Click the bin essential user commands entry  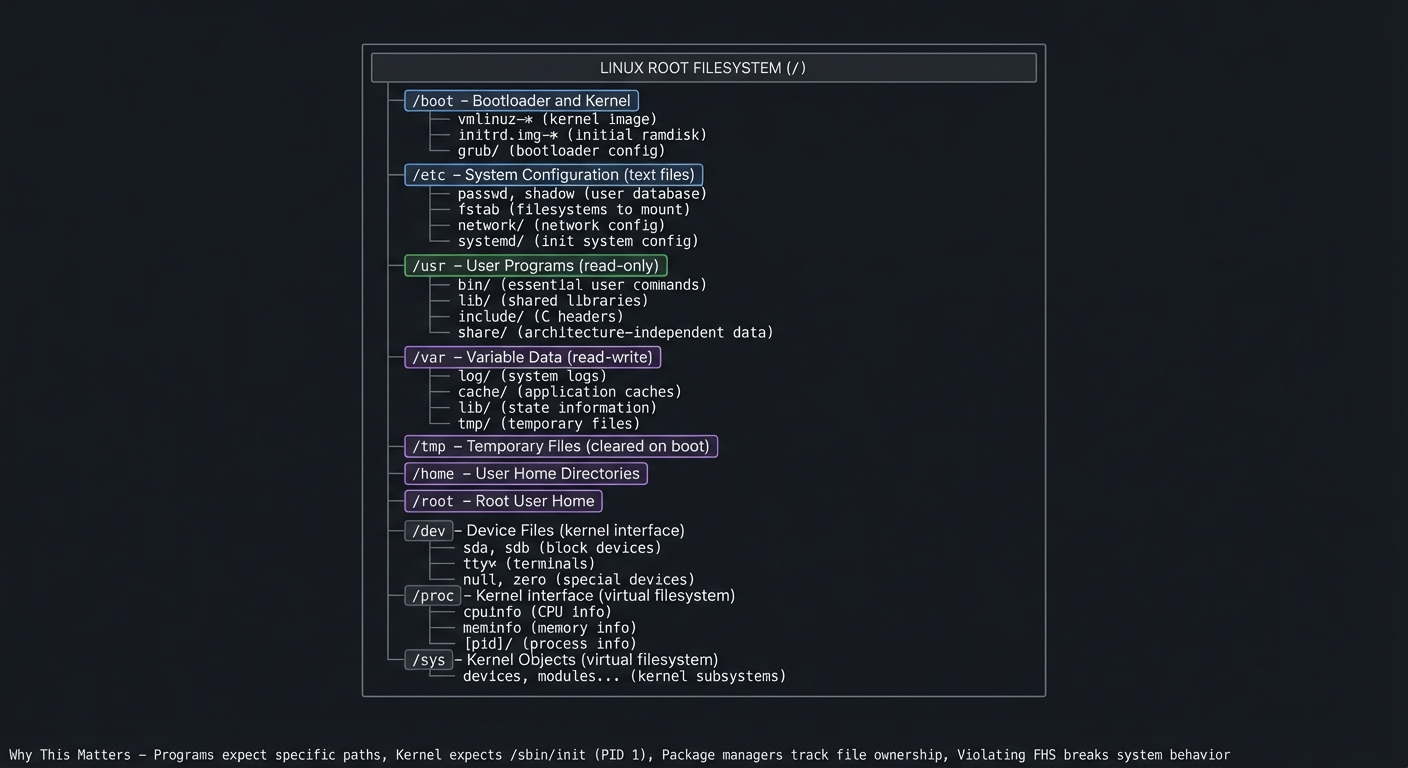[582, 284]
